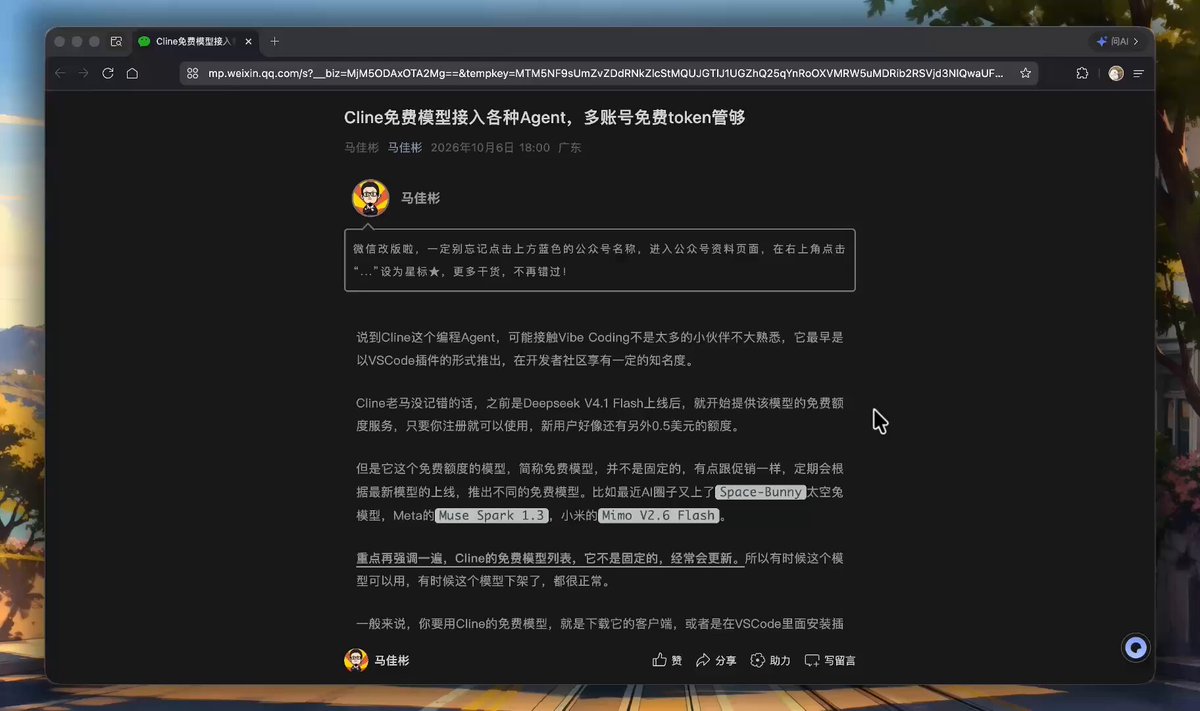The width and height of the screenshot is (1200, 711).
Task: Click the paragraph starting Cline老马没记错的话
Action: [600, 414]
